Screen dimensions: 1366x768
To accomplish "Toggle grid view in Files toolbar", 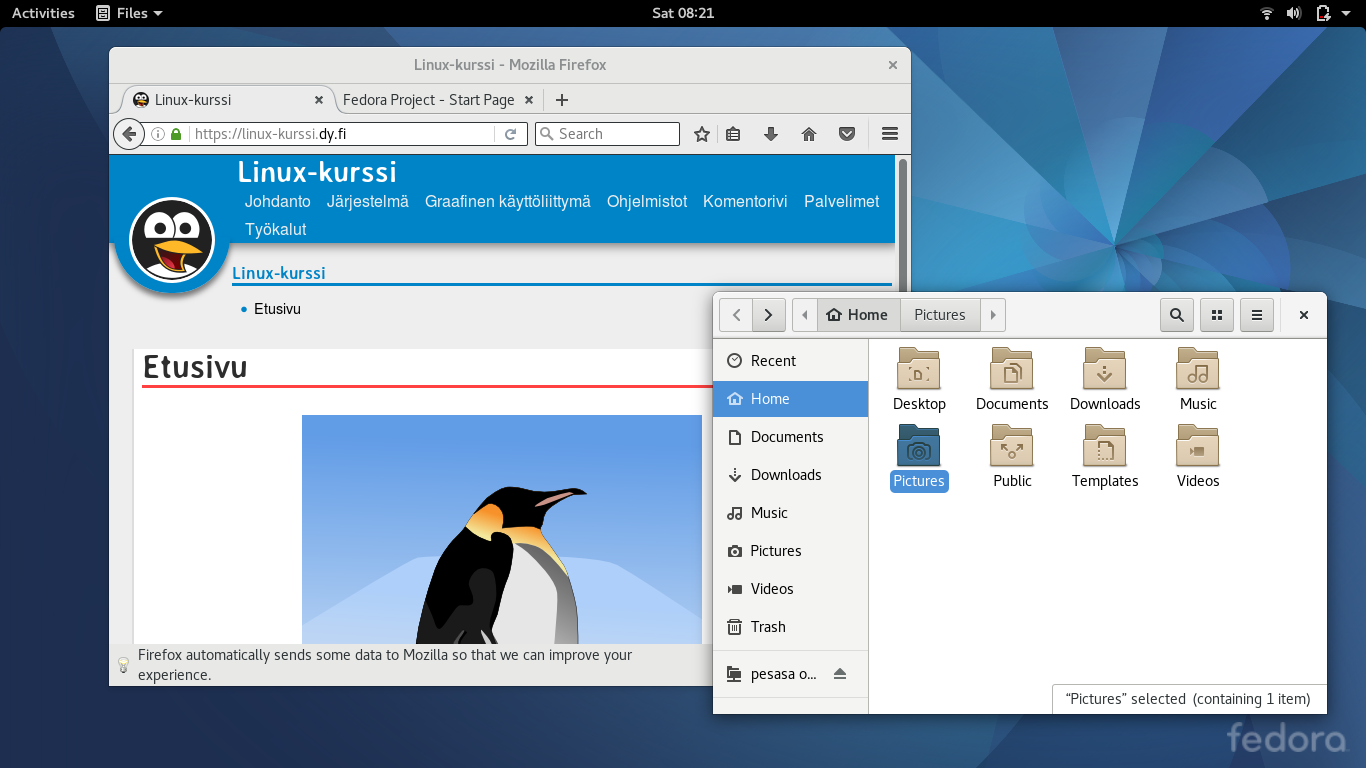I will (x=1217, y=315).
